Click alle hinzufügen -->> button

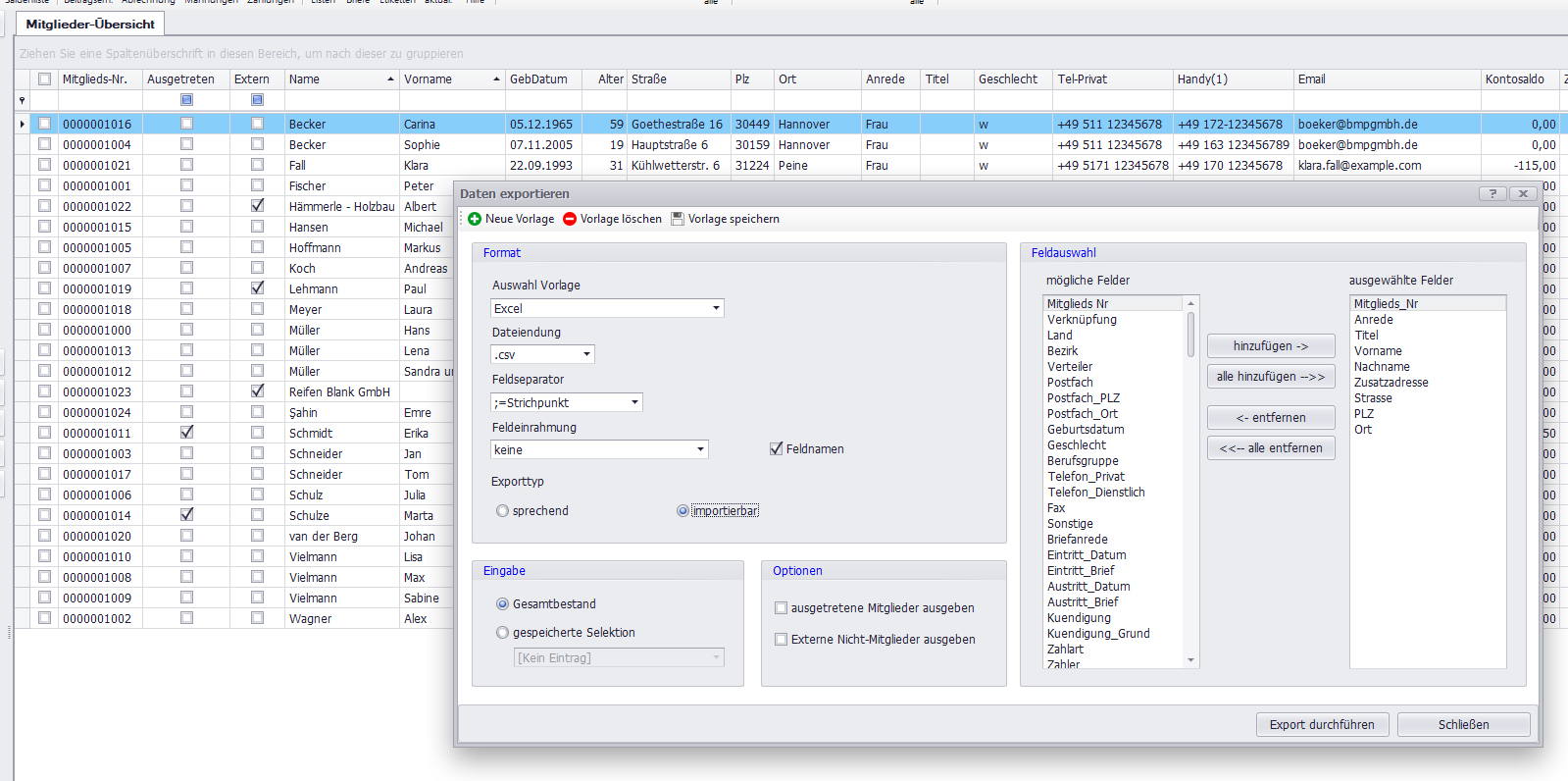click(x=1271, y=376)
